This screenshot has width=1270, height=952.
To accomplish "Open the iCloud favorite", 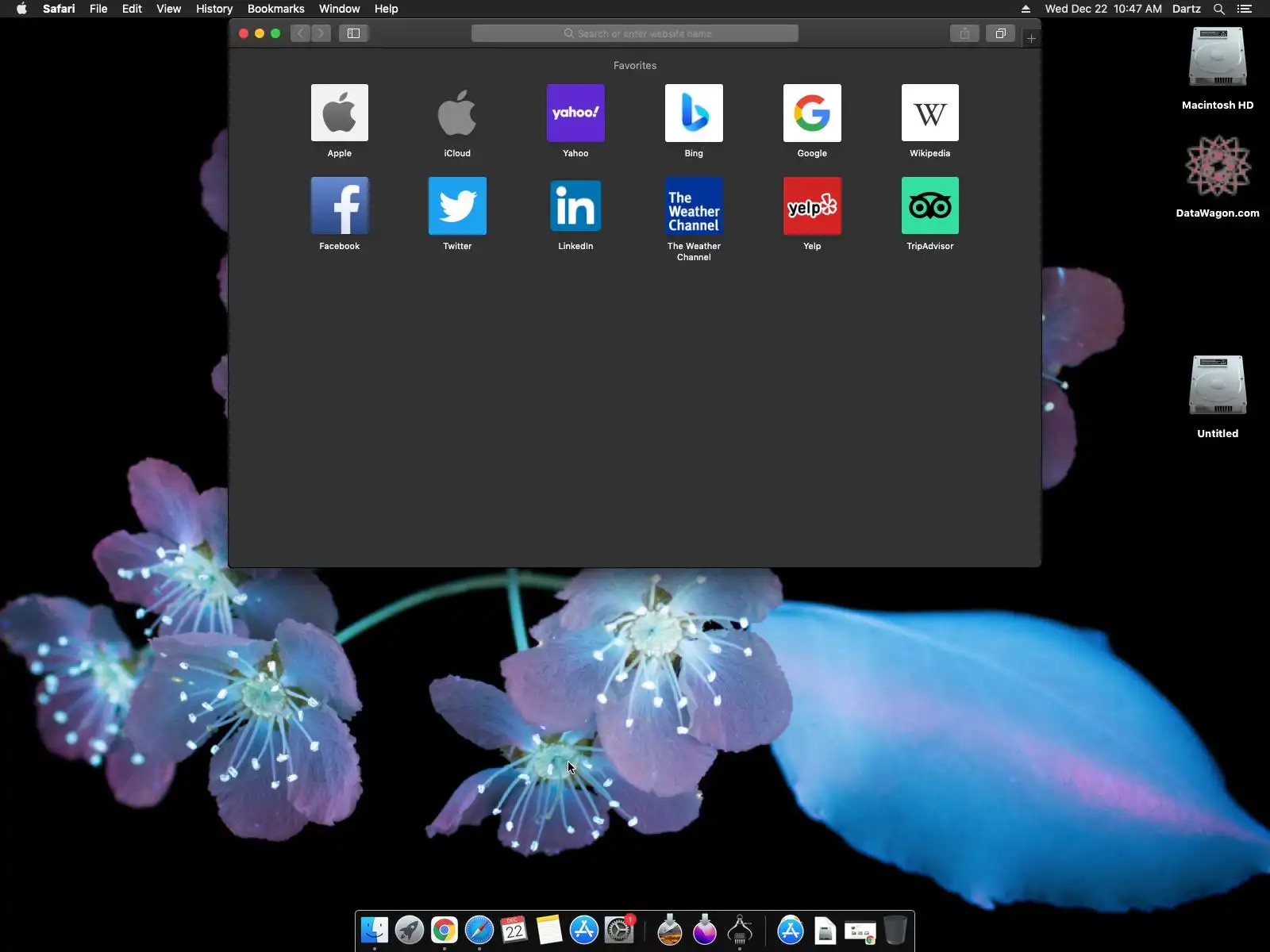I will (457, 113).
